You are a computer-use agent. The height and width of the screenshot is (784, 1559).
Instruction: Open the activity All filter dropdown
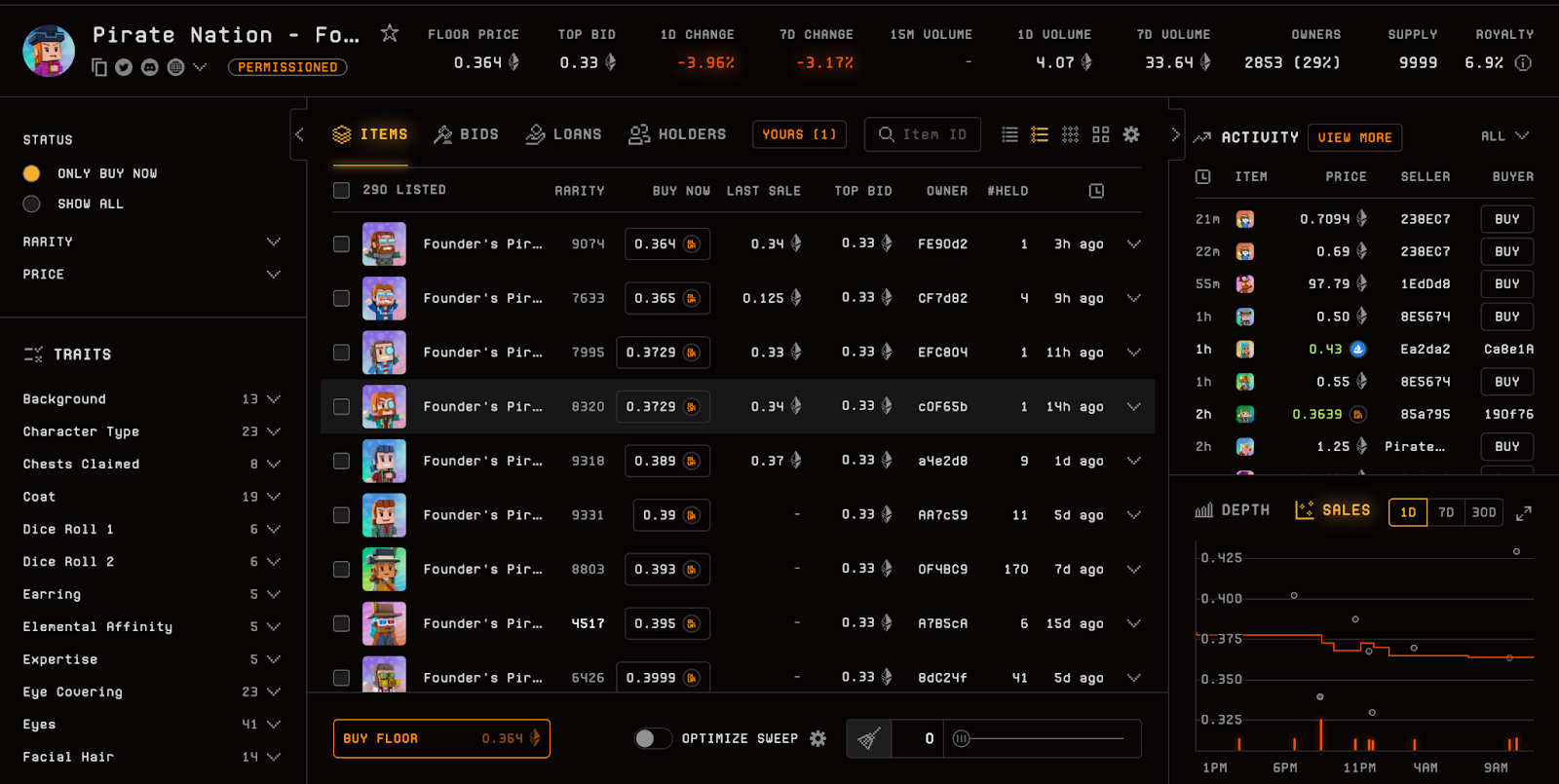1505,136
